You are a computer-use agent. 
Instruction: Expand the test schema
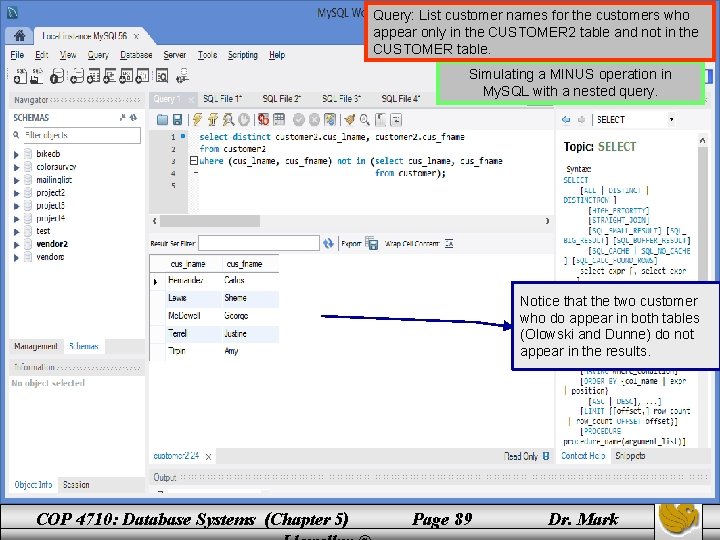(17, 232)
